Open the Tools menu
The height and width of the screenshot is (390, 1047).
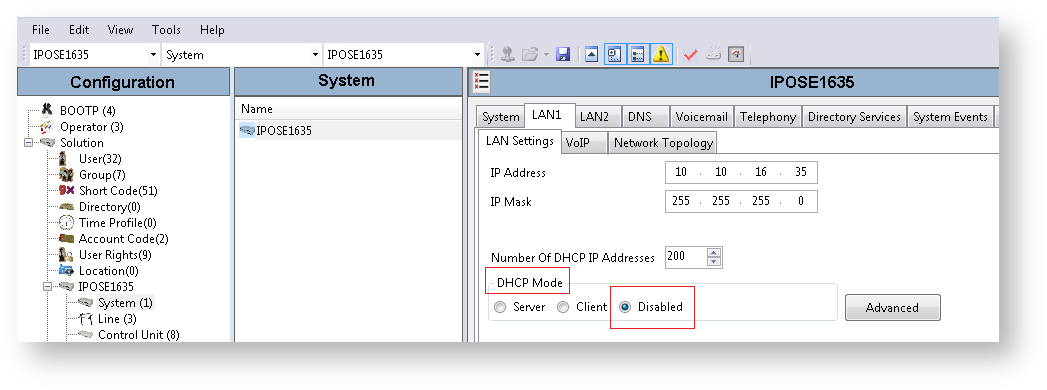point(166,30)
